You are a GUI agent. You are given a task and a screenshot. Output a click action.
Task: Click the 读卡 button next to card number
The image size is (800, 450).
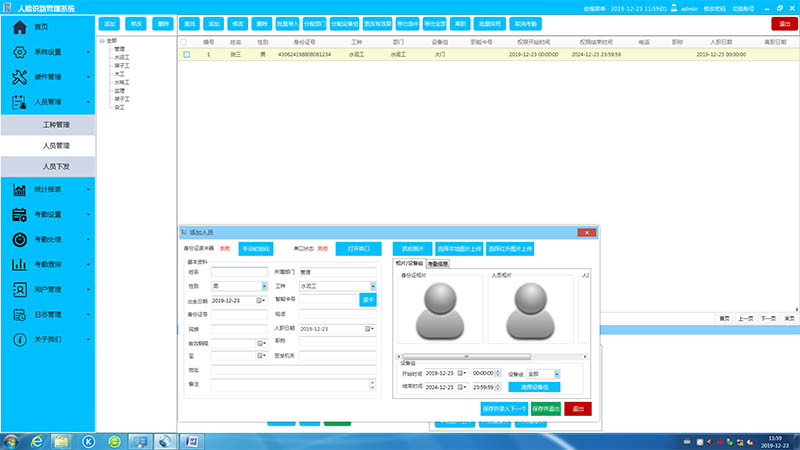368,300
